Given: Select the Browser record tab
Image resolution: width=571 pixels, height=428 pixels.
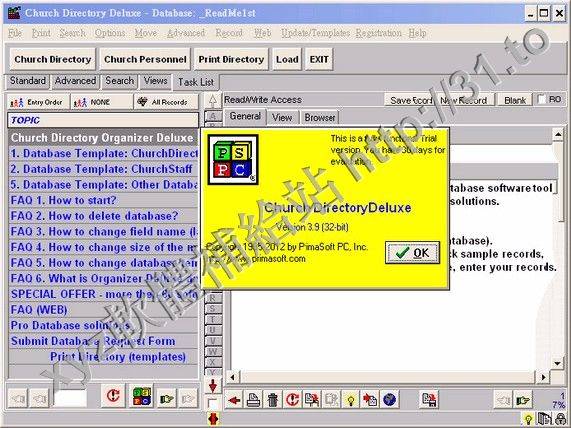Looking at the screenshot, I should (320, 118).
